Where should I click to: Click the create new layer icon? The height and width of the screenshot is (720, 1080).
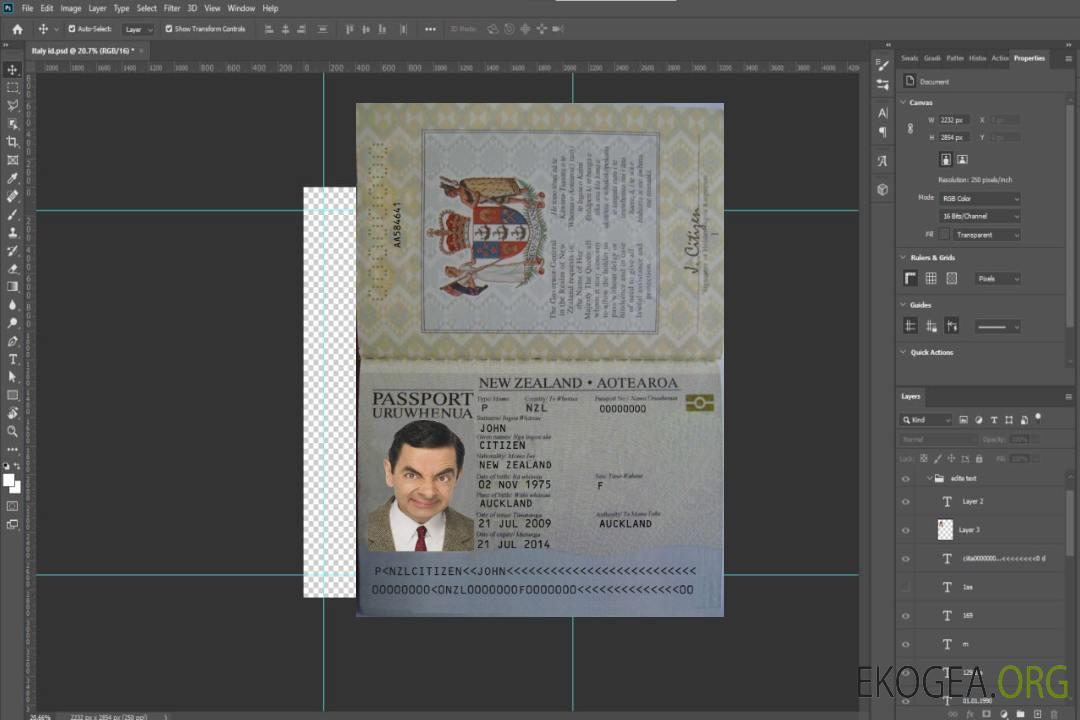click(1037, 714)
